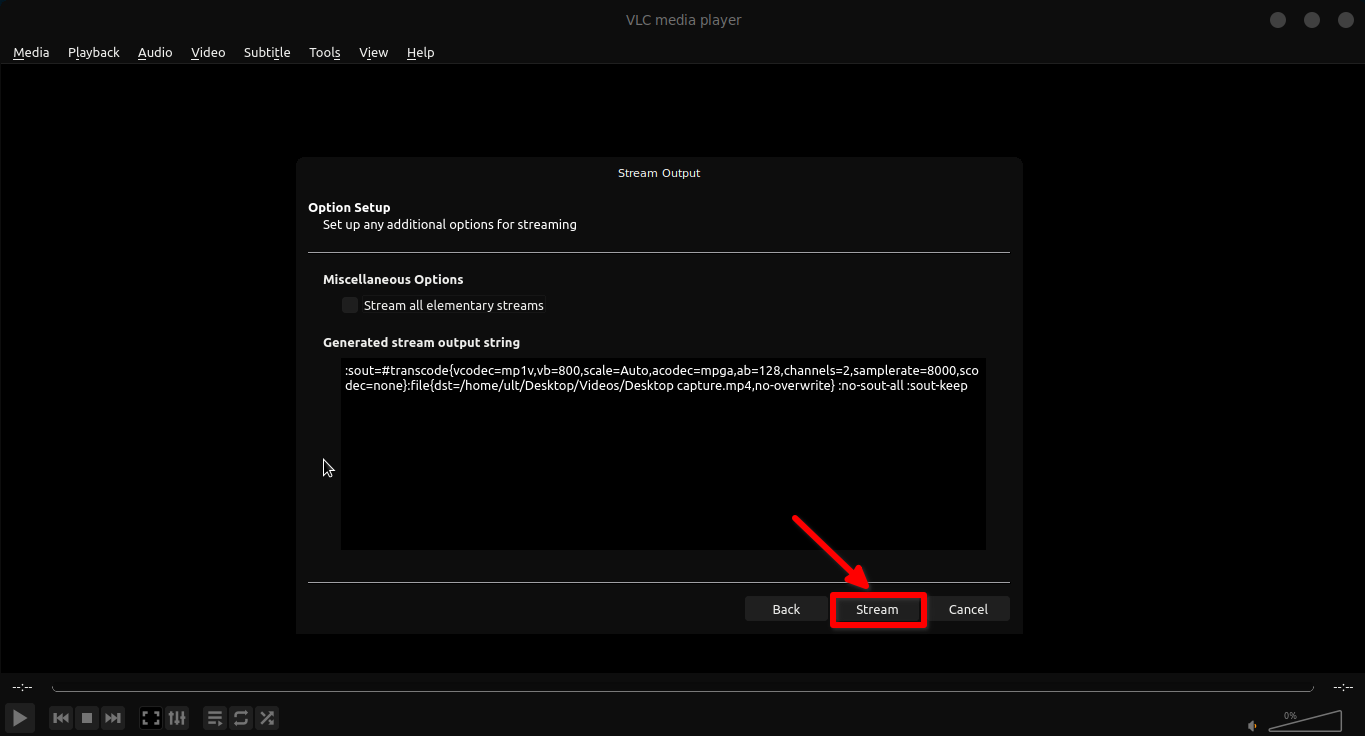Expand the Tools menu
This screenshot has height=736, width=1365.
[324, 52]
